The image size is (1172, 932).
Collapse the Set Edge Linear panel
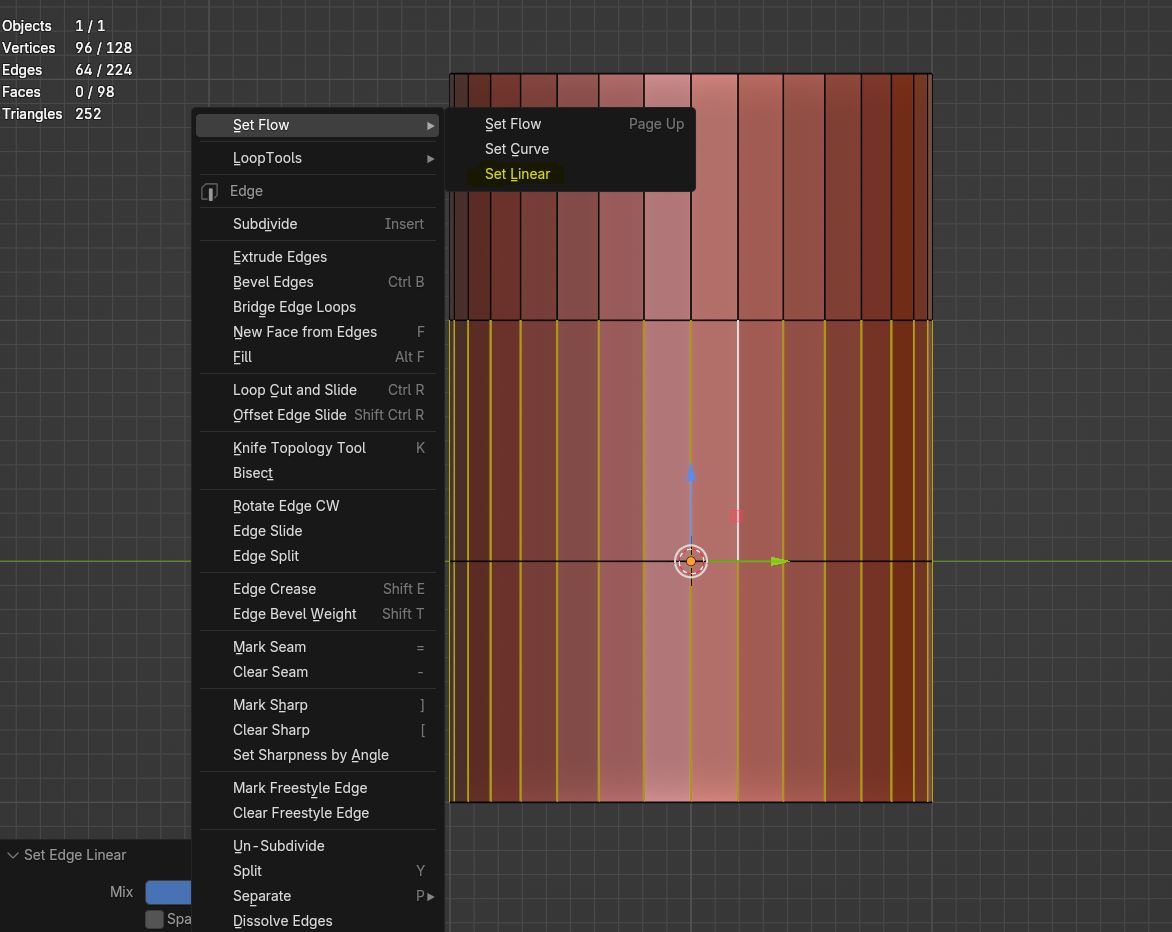[13, 855]
